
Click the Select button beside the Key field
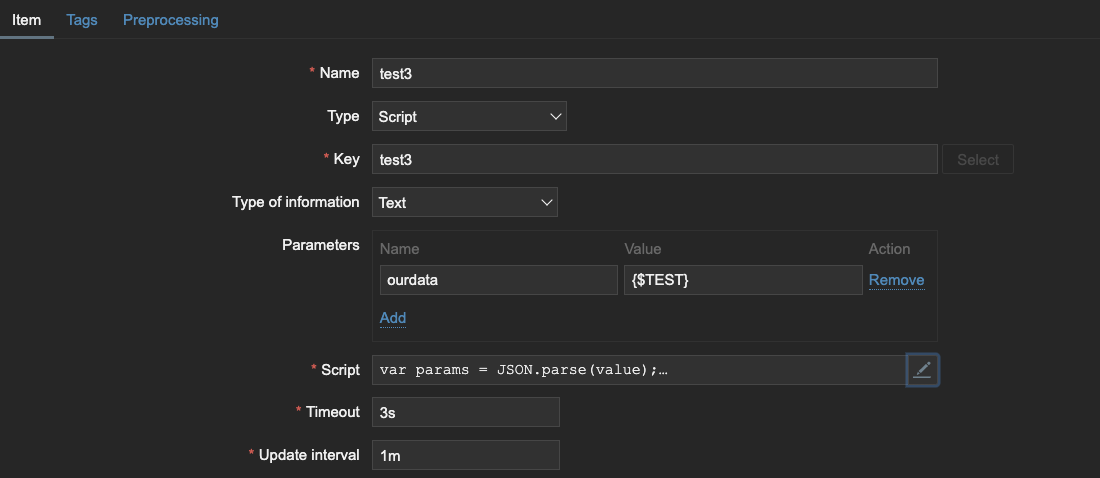978,159
